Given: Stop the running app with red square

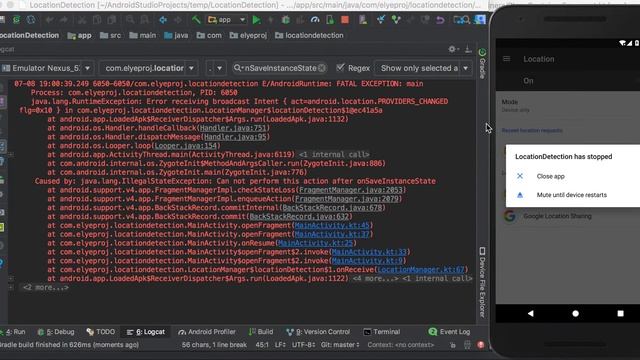Looking at the screenshot, I should pos(345,20).
